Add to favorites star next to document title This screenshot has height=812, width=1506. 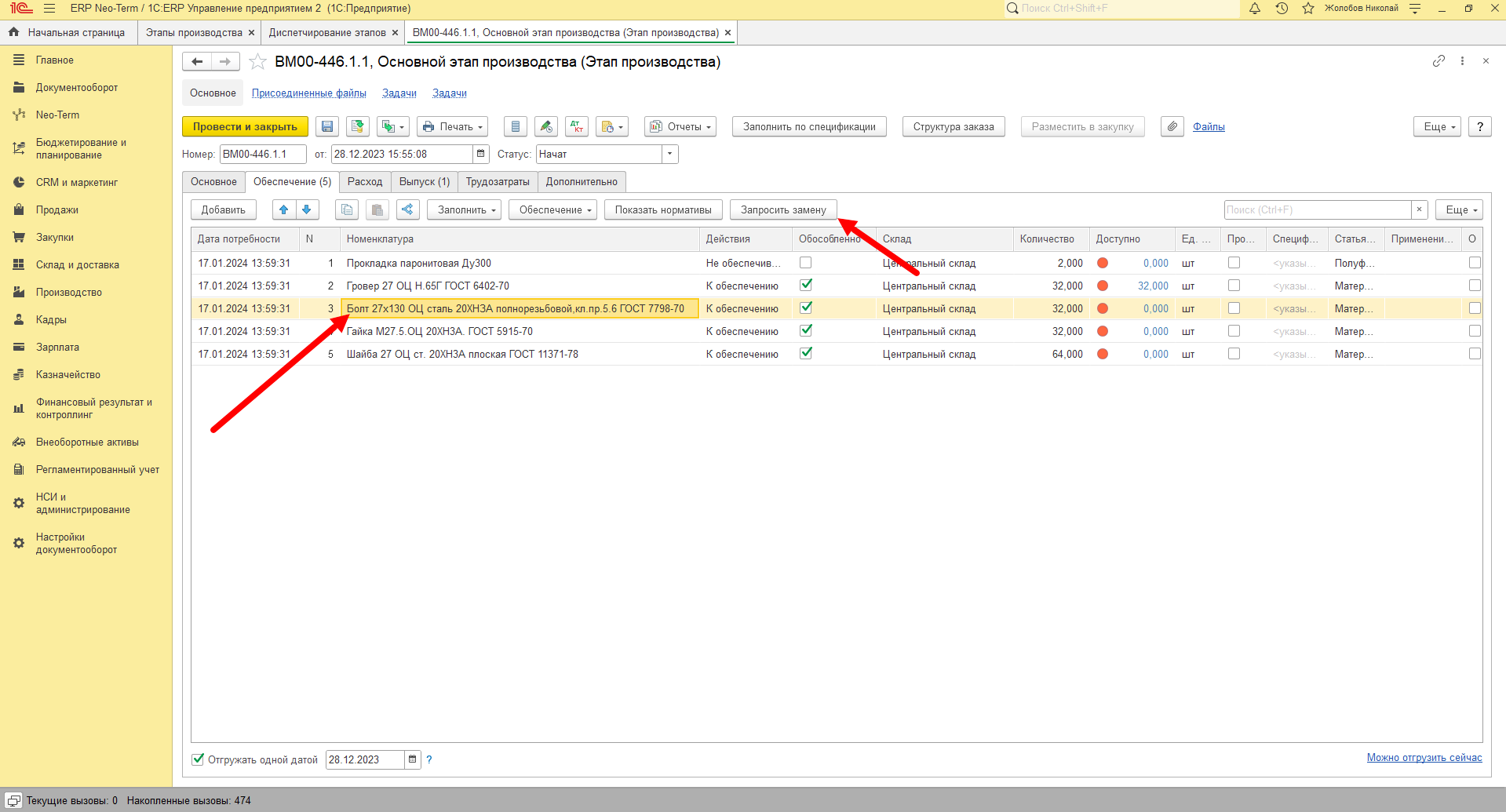pyautogui.click(x=257, y=62)
